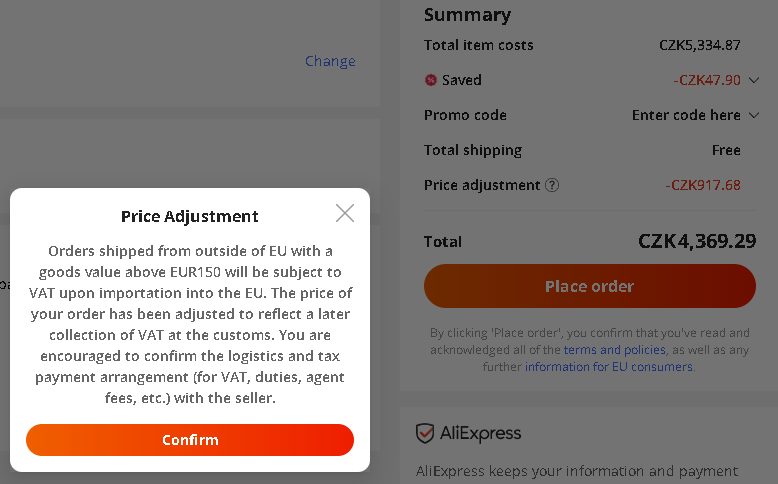This screenshot has width=778, height=484.
Task: Close the Price Adjustment dialog
Action: point(345,213)
